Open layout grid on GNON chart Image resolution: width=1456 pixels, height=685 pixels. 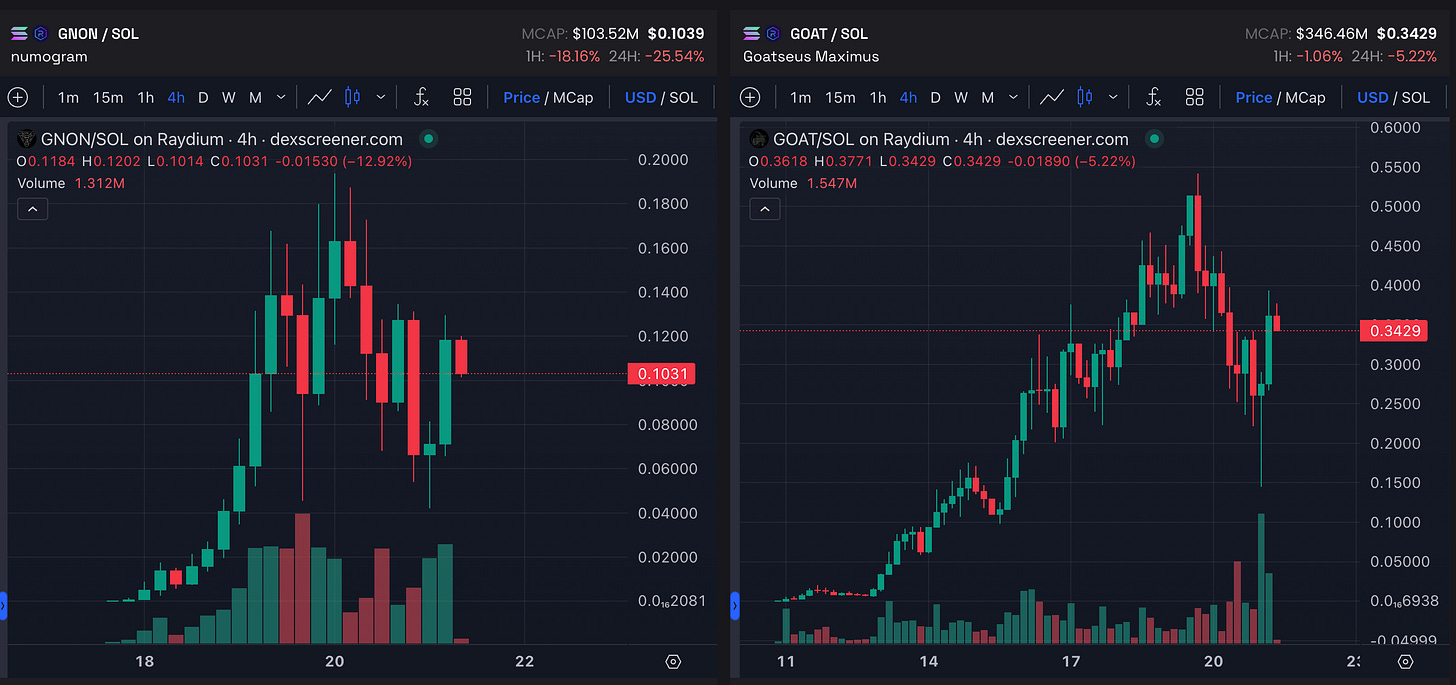point(462,97)
